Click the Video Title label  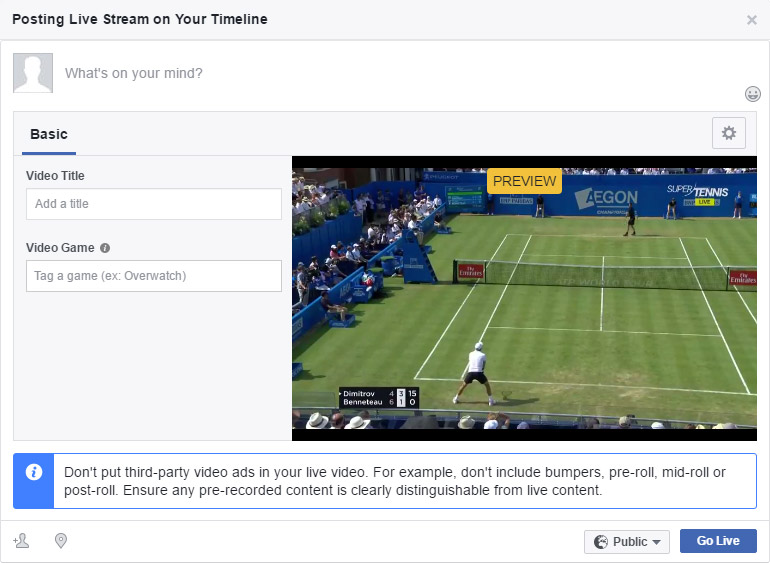[x=55, y=176]
